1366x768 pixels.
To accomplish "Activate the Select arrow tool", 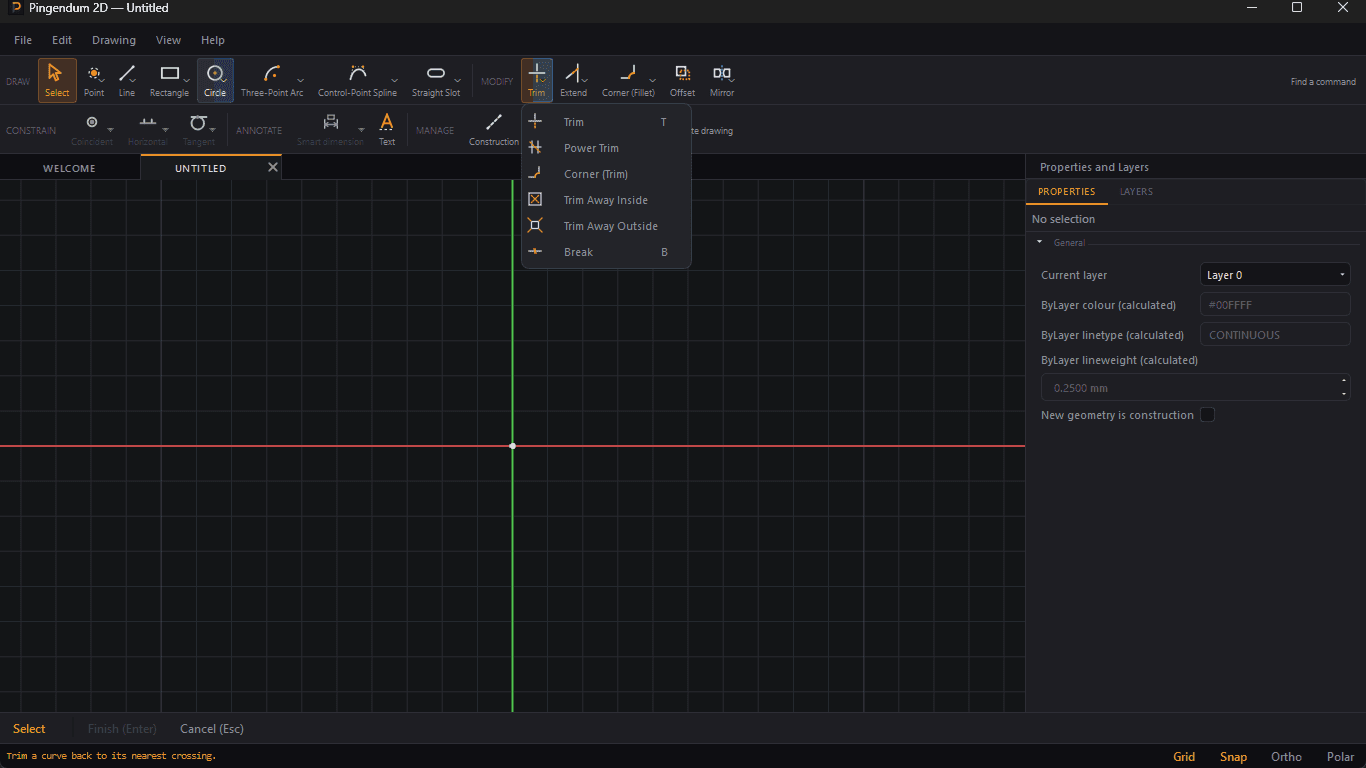I will tap(57, 80).
